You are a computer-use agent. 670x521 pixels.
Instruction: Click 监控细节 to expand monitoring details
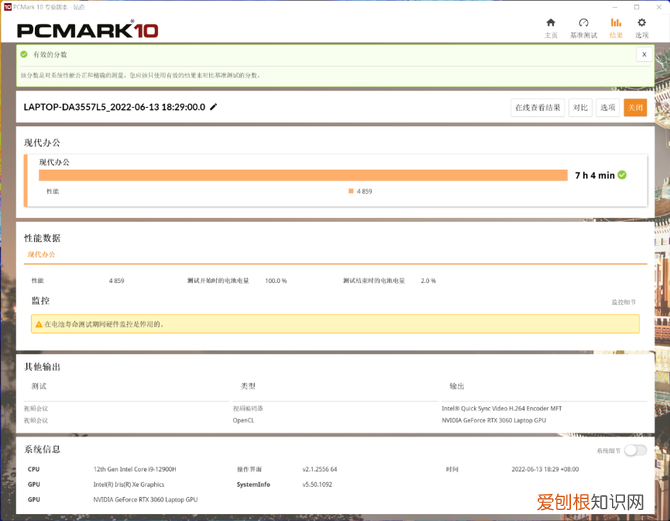[x=623, y=302]
